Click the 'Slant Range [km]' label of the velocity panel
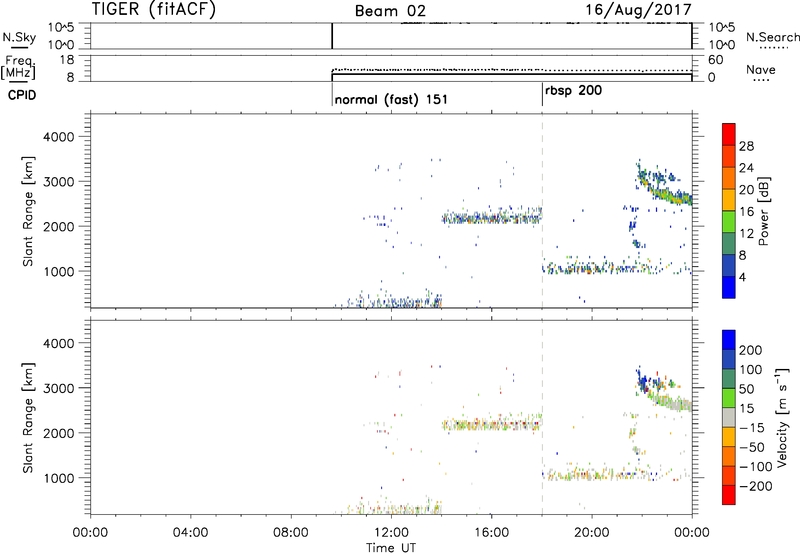 pyautogui.click(x=28, y=418)
